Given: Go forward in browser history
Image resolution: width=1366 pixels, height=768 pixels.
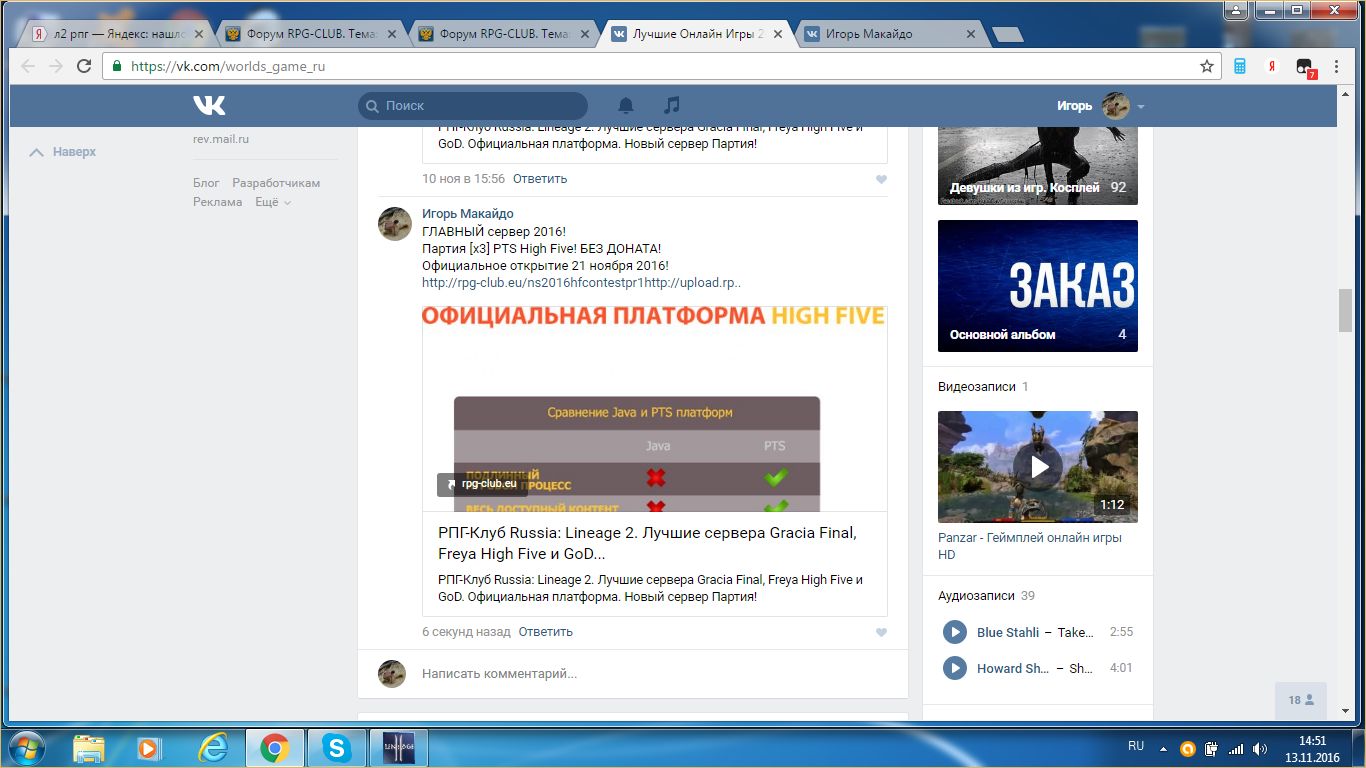Looking at the screenshot, I should 56,66.
